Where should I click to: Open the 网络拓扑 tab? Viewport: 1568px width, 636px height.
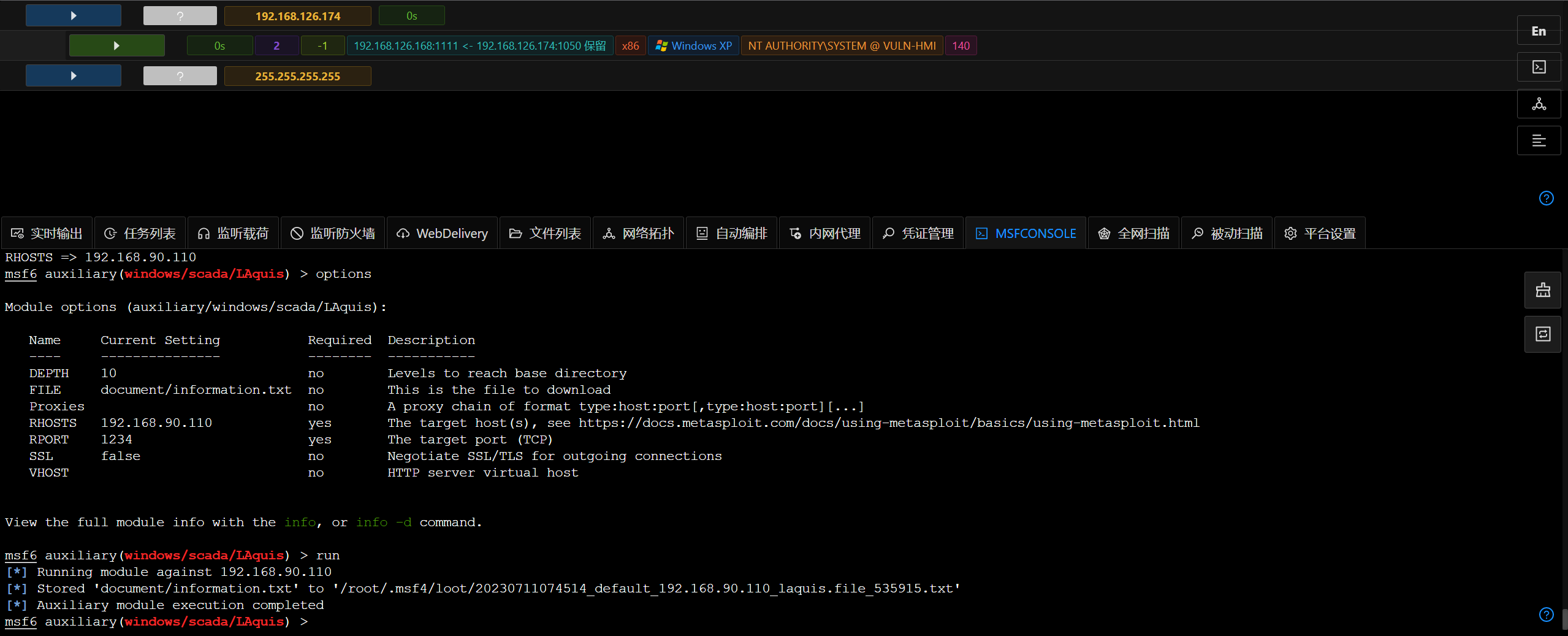(x=639, y=233)
